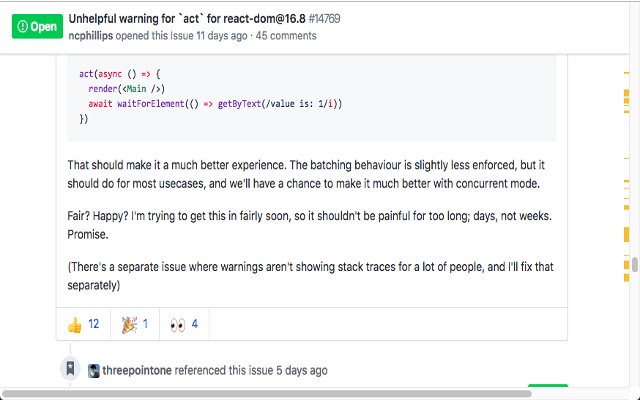Click paragraph starting '(There's a separate issue'
This screenshot has height=400, width=640.
pyautogui.click(x=310, y=276)
